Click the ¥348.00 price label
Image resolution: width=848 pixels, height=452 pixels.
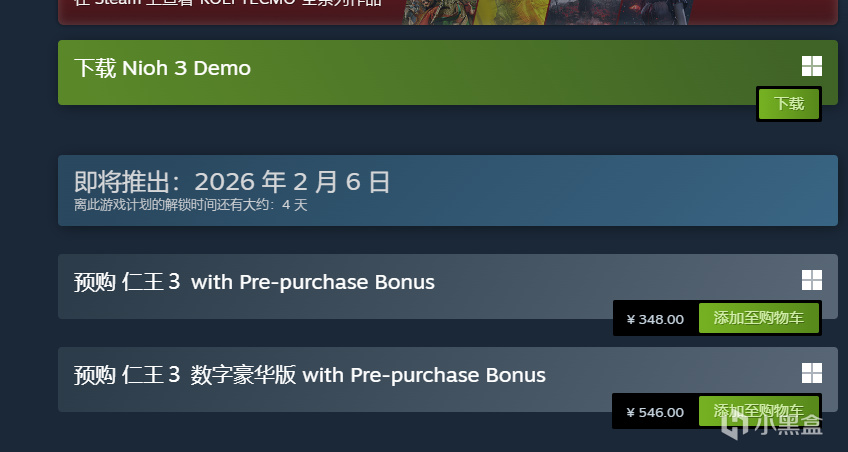point(655,319)
